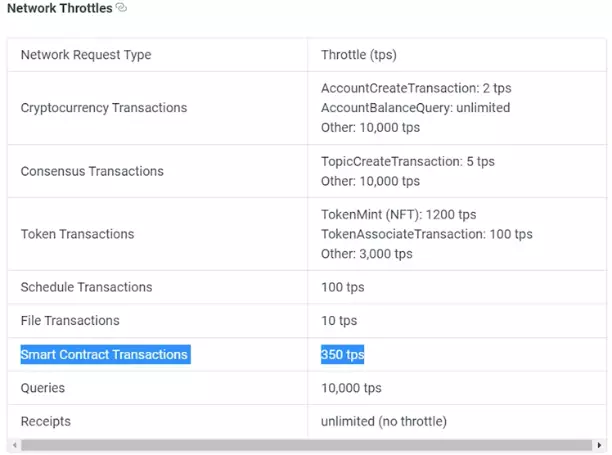The width and height of the screenshot is (612, 455).
Task: Click the Cryptocurrency Transactions row label
Action: coord(103,107)
